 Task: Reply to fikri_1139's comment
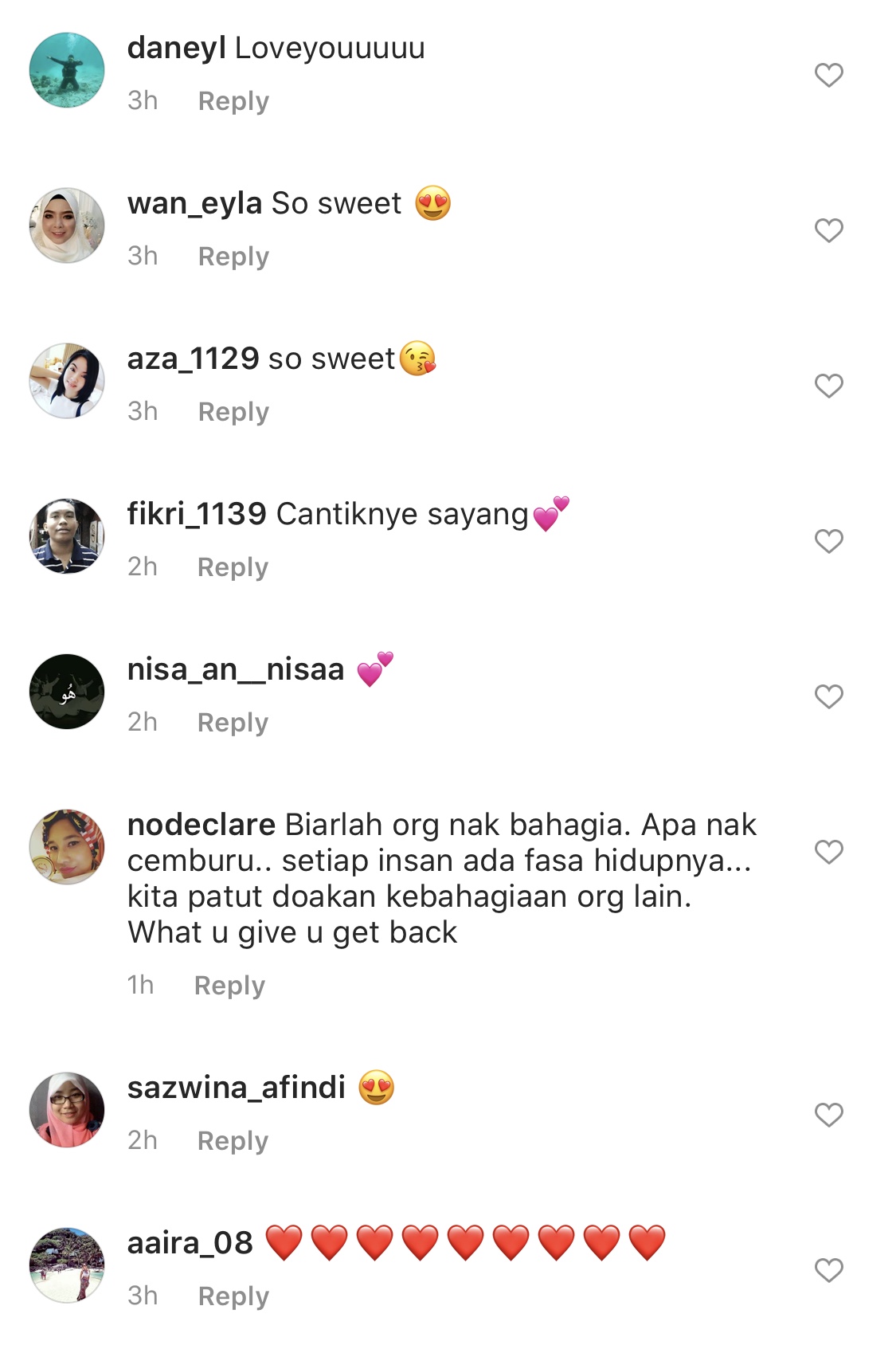[x=233, y=567]
